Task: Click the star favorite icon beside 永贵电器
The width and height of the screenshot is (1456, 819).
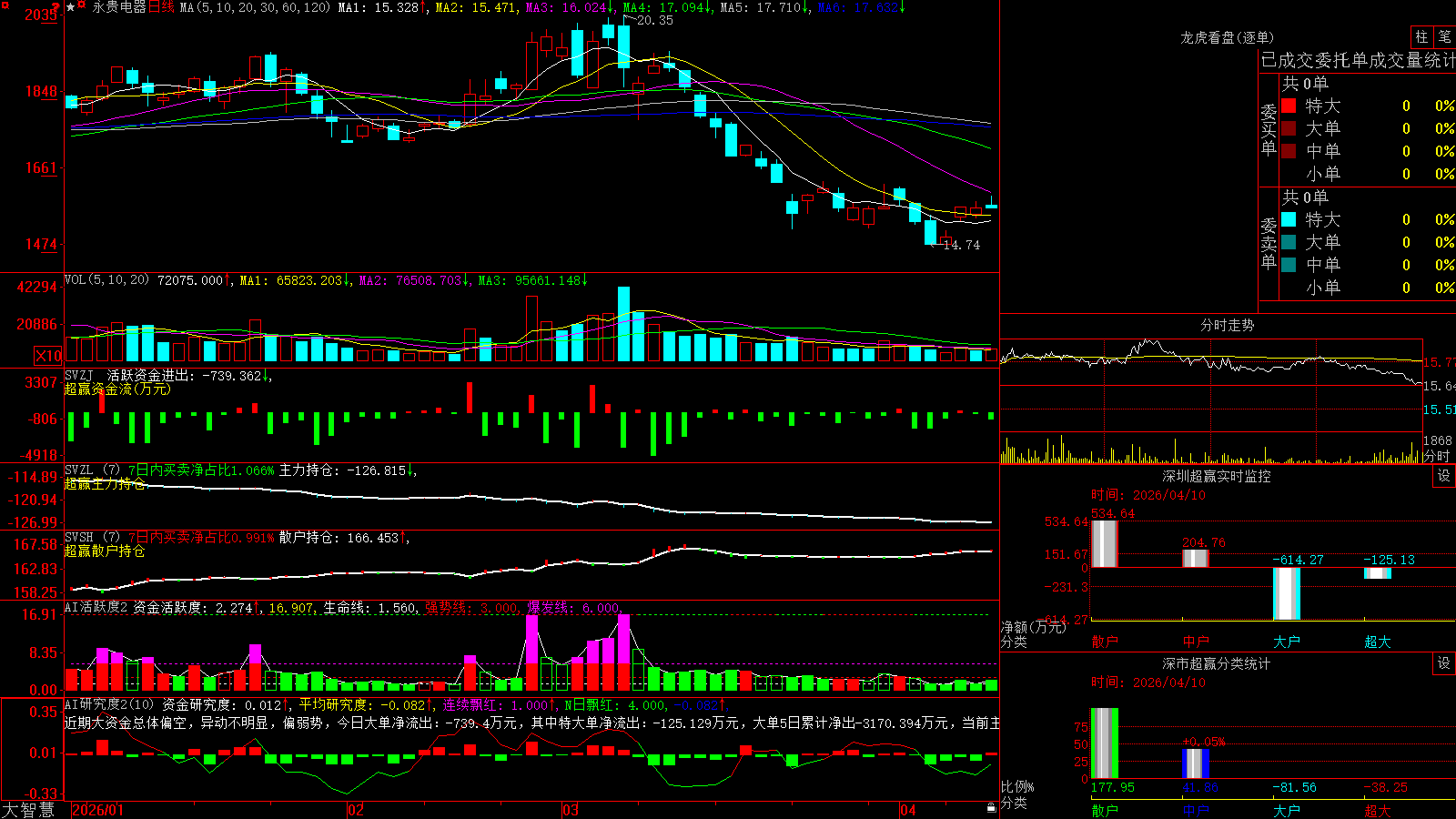Action: point(71,7)
